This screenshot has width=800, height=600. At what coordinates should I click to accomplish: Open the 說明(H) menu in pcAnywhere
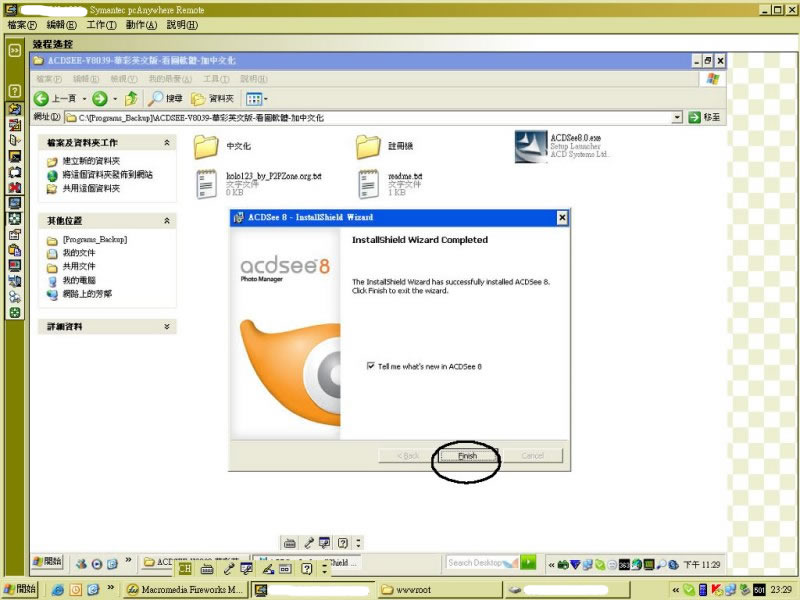pyautogui.click(x=182, y=24)
